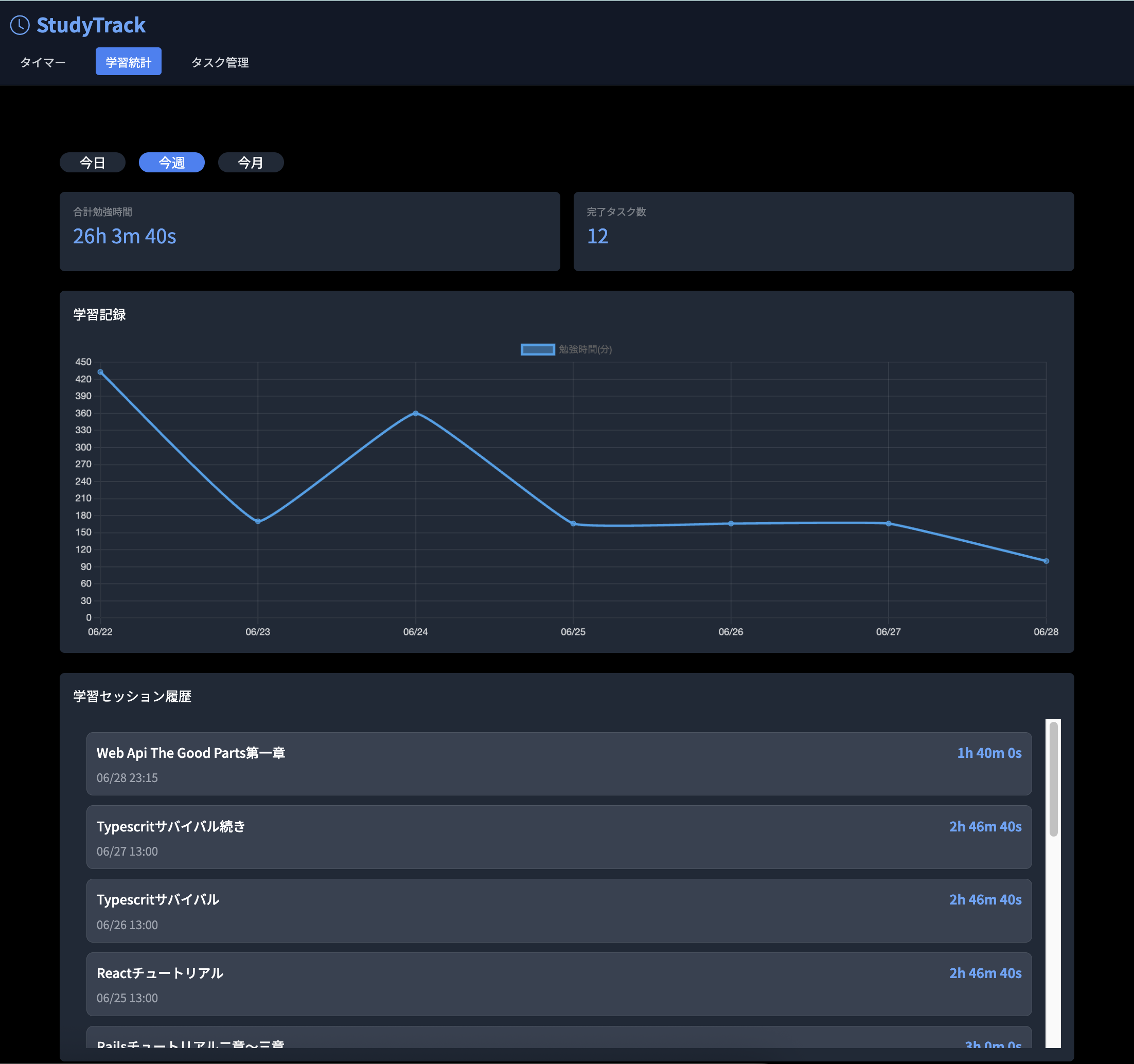Click the session history scrollbar thumb
The image size is (1134, 1064).
pyautogui.click(x=1053, y=779)
